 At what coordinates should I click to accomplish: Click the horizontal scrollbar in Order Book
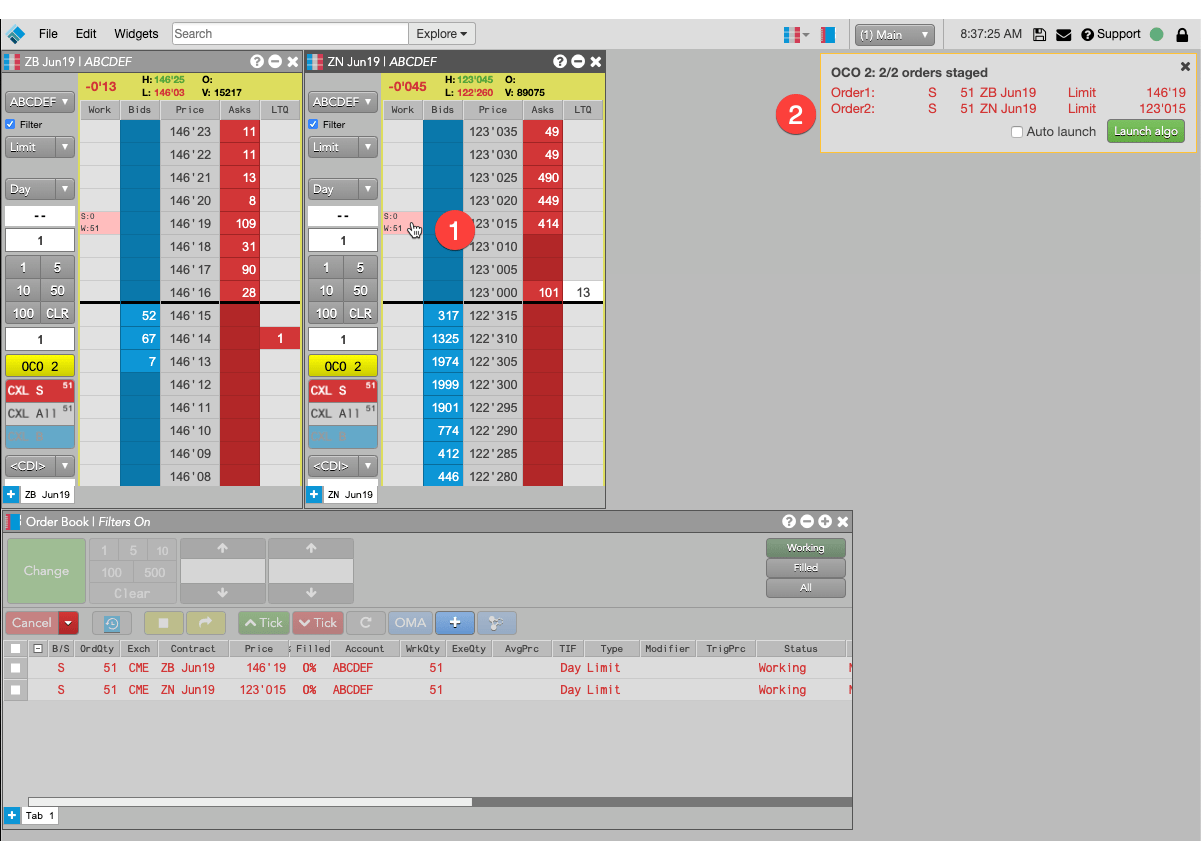click(x=250, y=801)
